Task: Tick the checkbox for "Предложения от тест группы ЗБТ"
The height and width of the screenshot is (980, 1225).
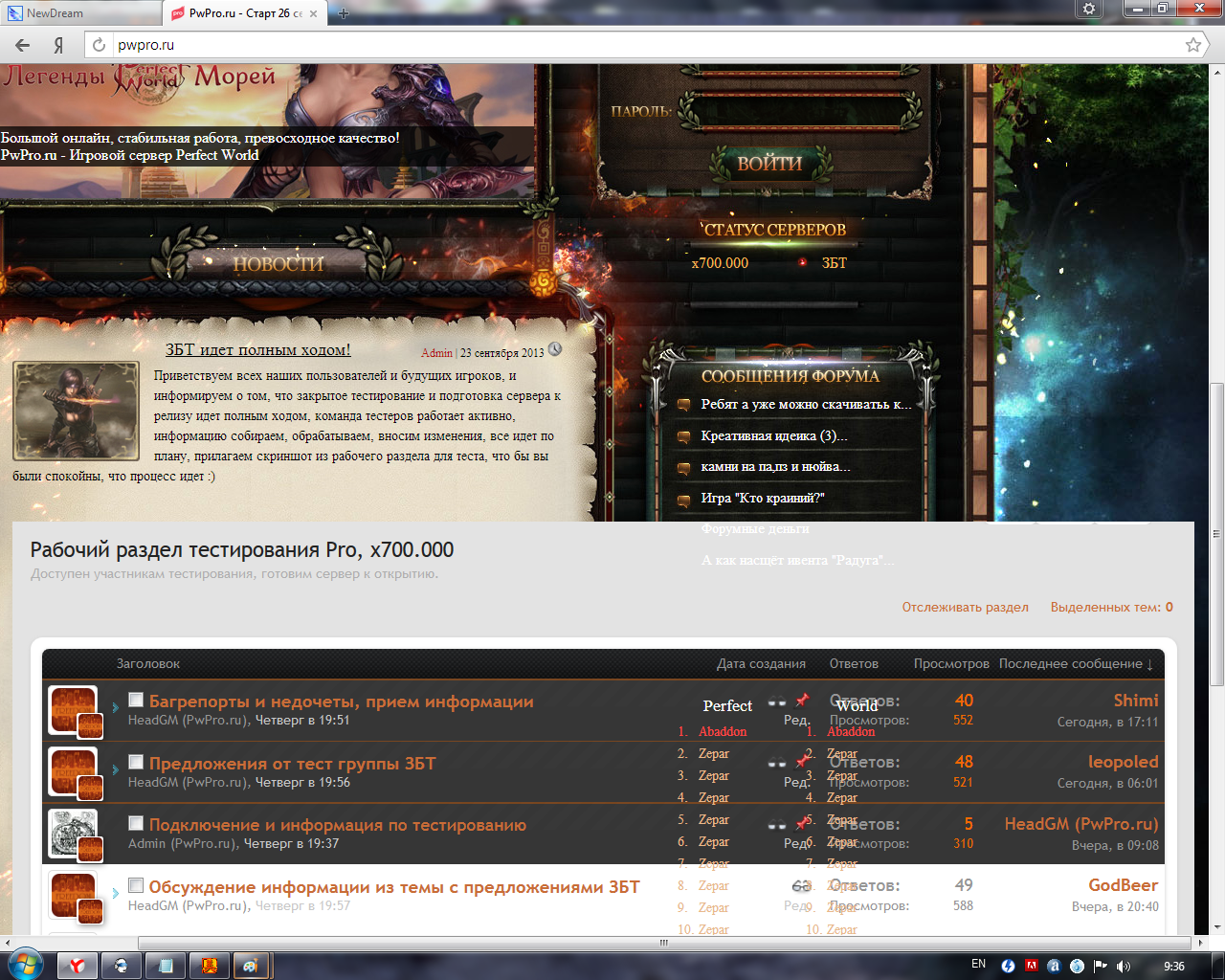Action: click(136, 763)
